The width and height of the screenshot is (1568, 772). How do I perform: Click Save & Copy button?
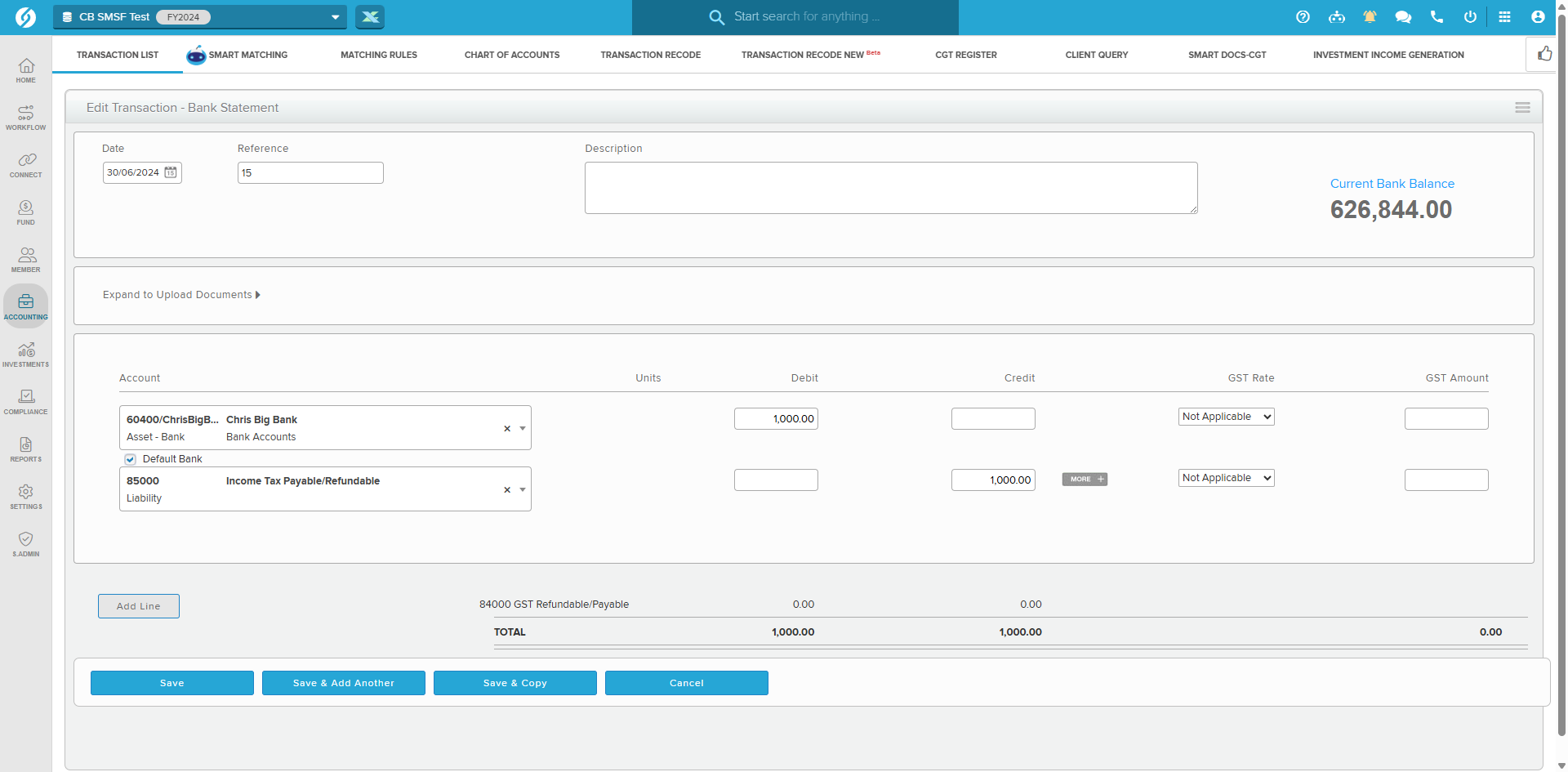pyautogui.click(x=515, y=683)
